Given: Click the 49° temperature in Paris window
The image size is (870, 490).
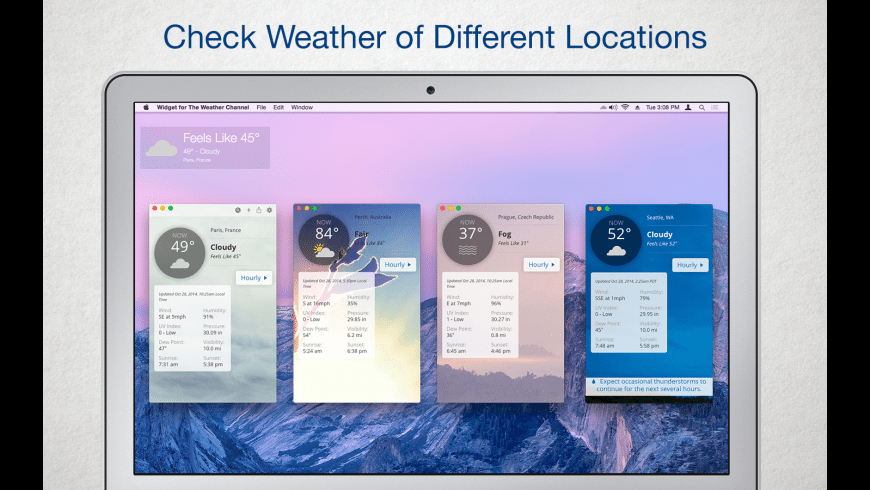Looking at the screenshot, I should [x=183, y=246].
